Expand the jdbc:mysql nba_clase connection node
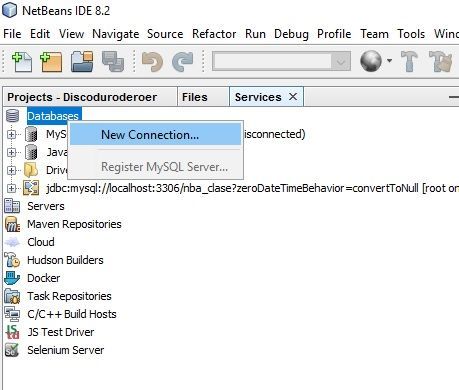Viewport: 459px width, 390px height. coord(11,188)
